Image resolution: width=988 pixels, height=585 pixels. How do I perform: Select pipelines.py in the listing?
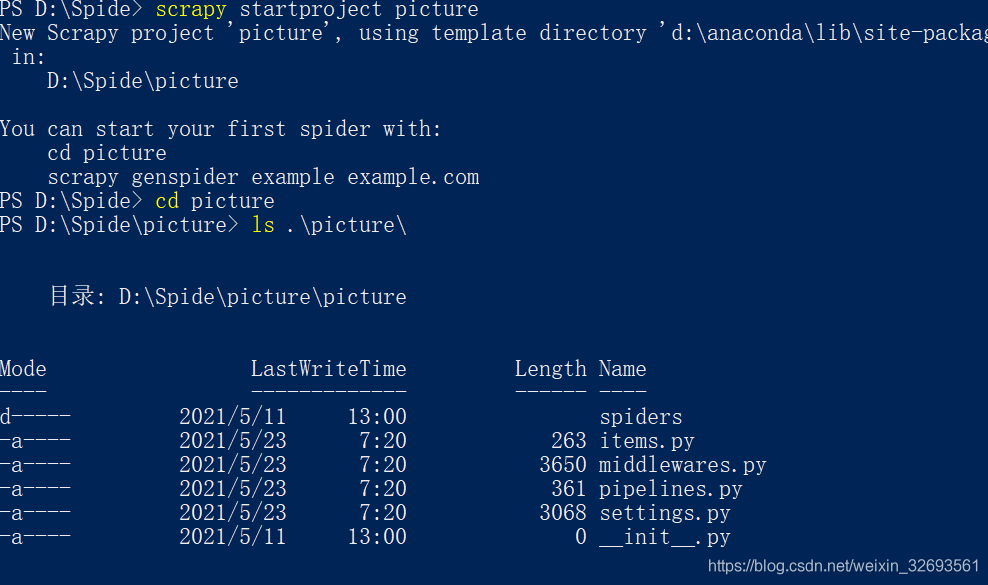[x=670, y=489]
